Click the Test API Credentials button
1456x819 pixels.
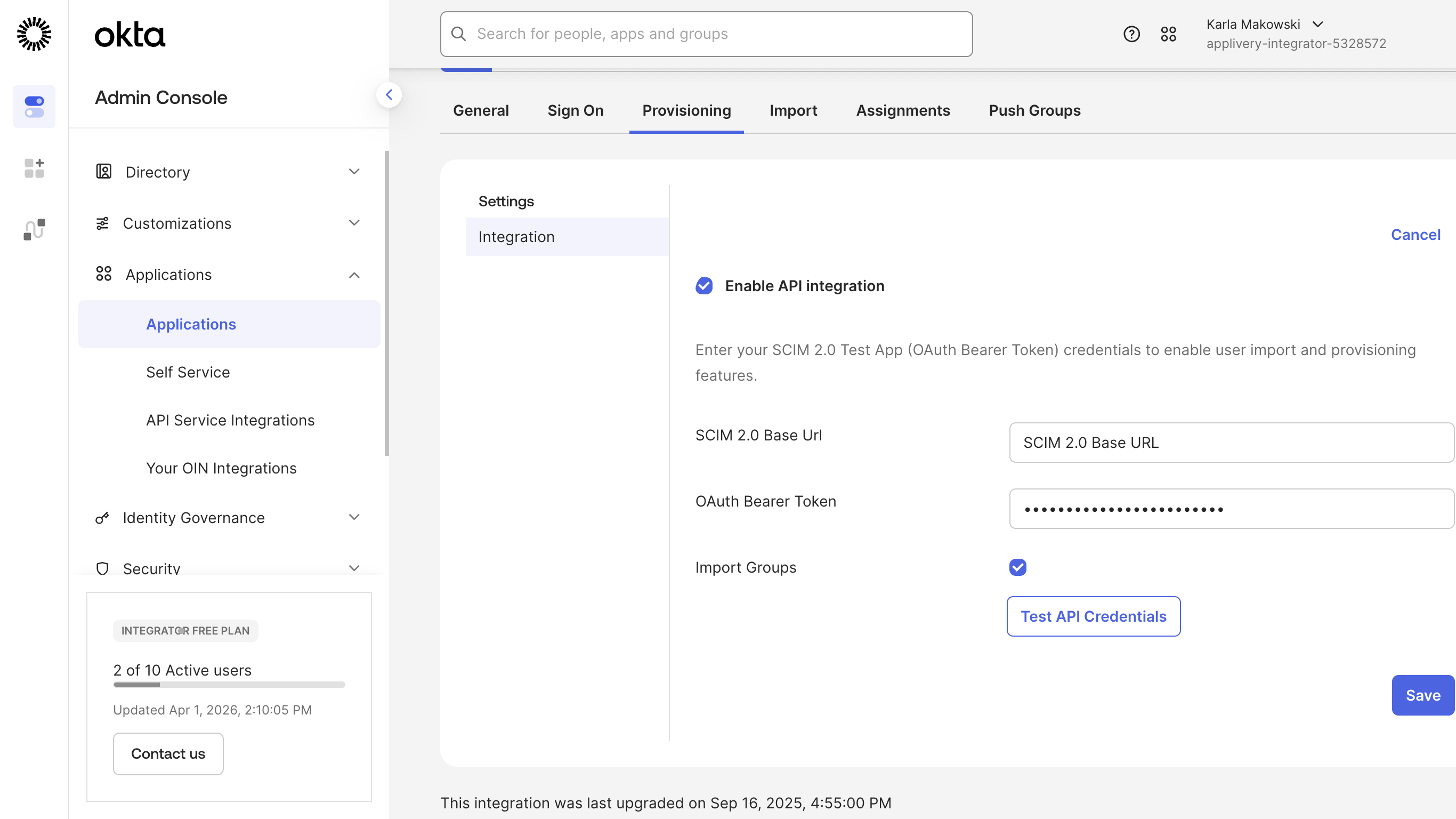[1093, 616]
